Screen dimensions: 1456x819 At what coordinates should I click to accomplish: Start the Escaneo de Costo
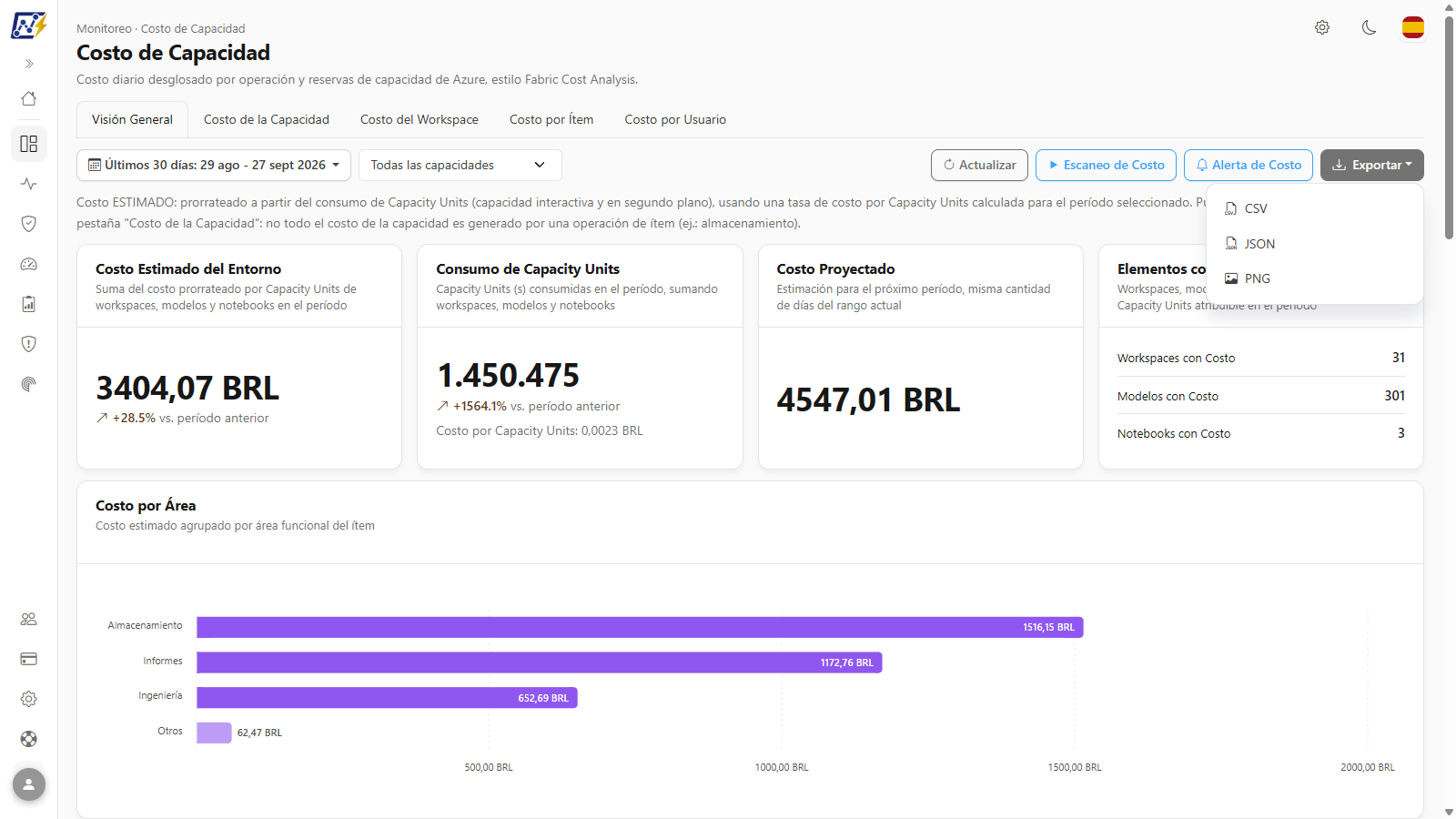[1106, 165]
